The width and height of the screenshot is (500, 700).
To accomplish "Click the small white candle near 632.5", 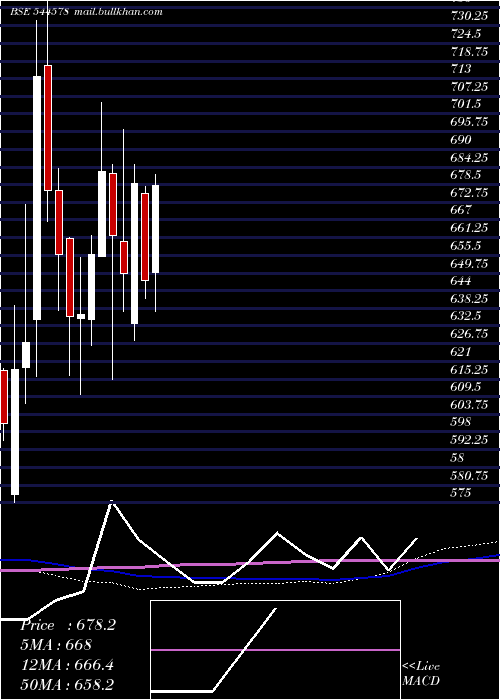I will click(81, 317).
